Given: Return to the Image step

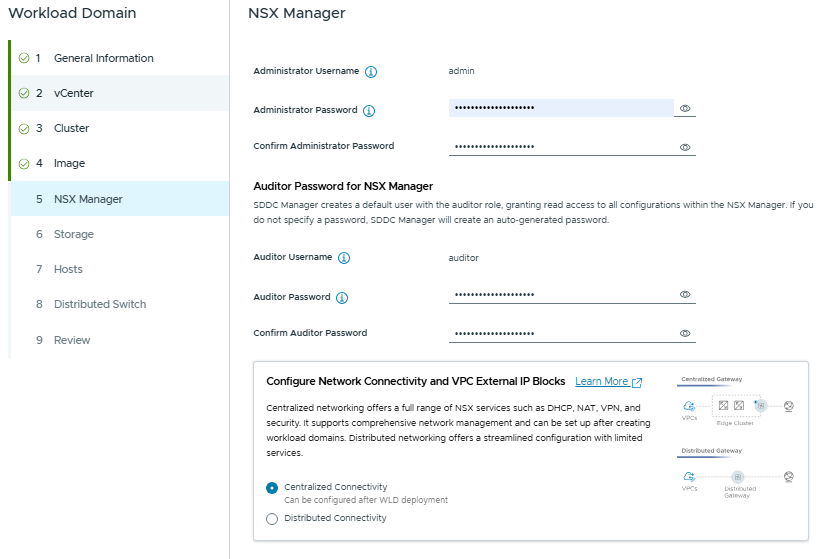Looking at the screenshot, I should coord(69,163).
